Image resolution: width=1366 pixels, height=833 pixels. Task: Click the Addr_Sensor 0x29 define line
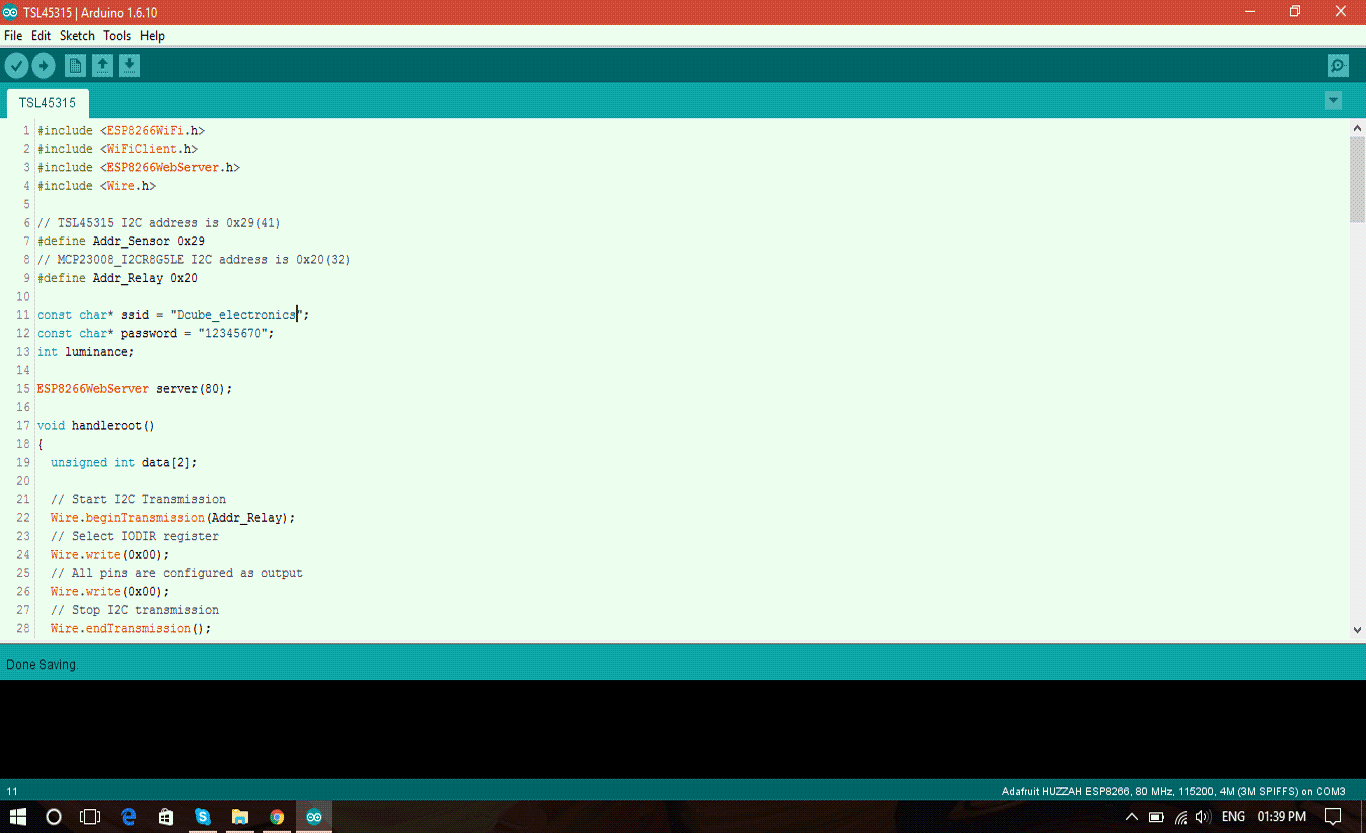(121, 241)
